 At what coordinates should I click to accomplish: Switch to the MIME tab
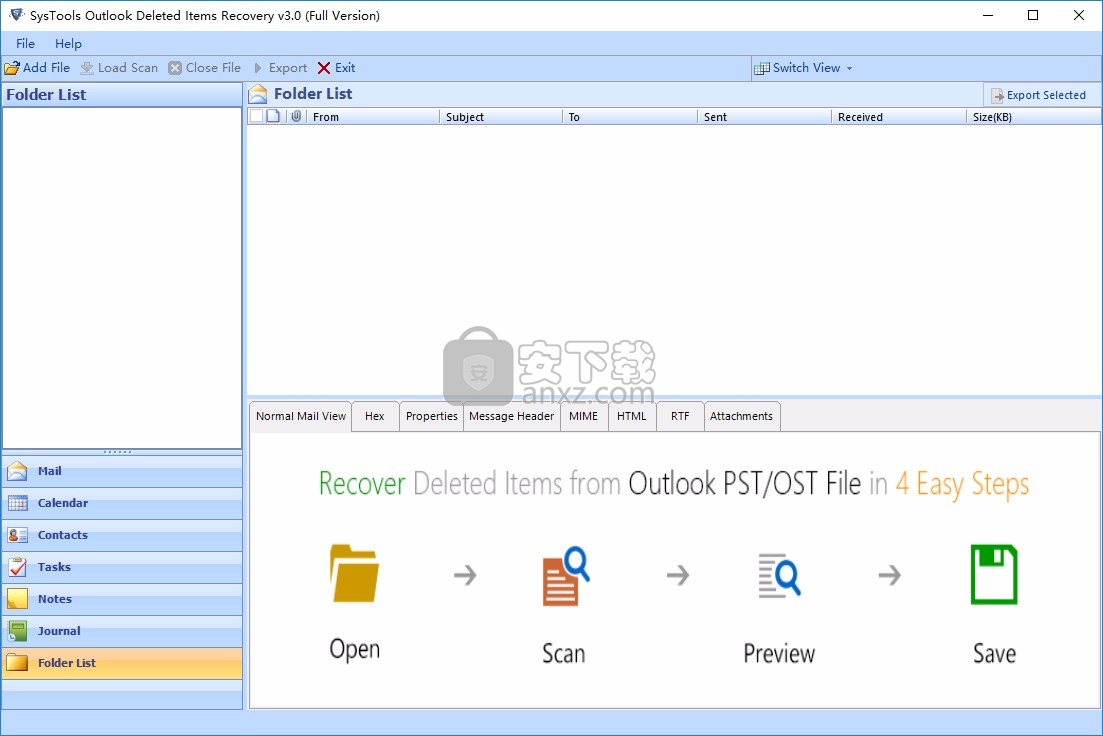(x=583, y=416)
